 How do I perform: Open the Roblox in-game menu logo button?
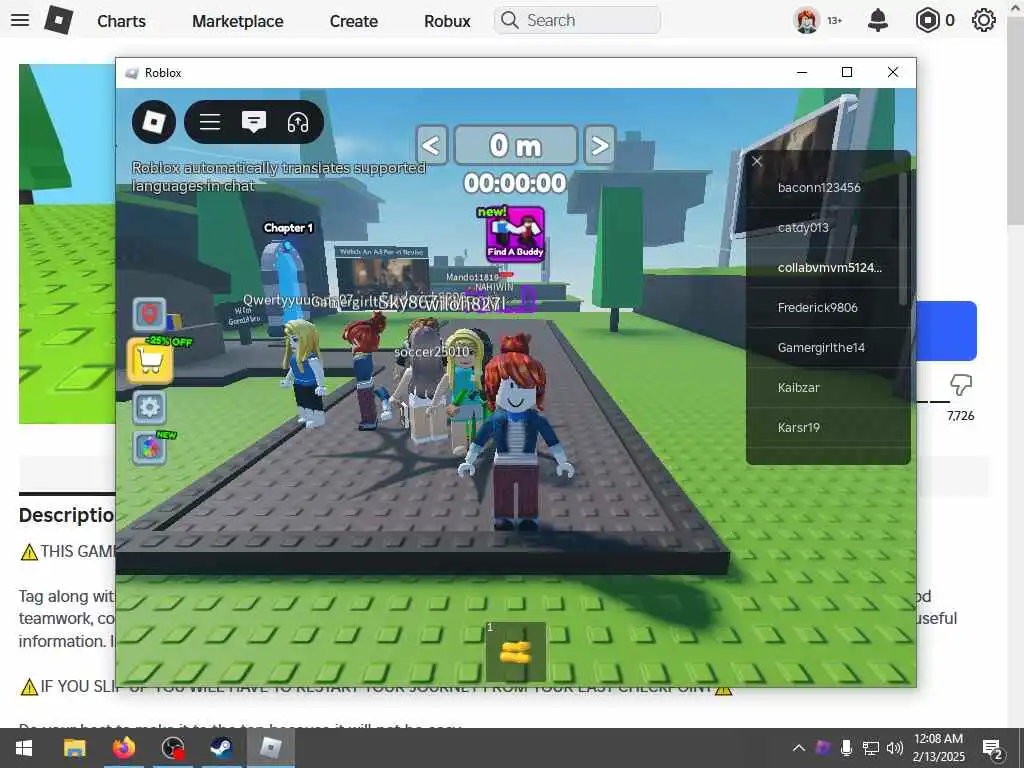tap(153, 121)
